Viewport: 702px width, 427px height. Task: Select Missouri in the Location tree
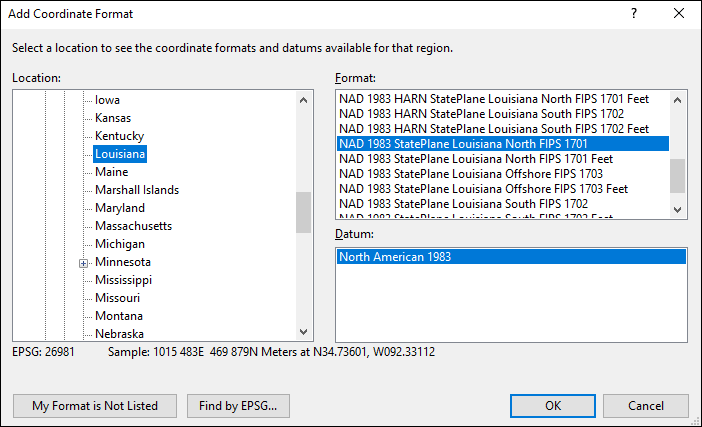pyautogui.click(x=117, y=298)
